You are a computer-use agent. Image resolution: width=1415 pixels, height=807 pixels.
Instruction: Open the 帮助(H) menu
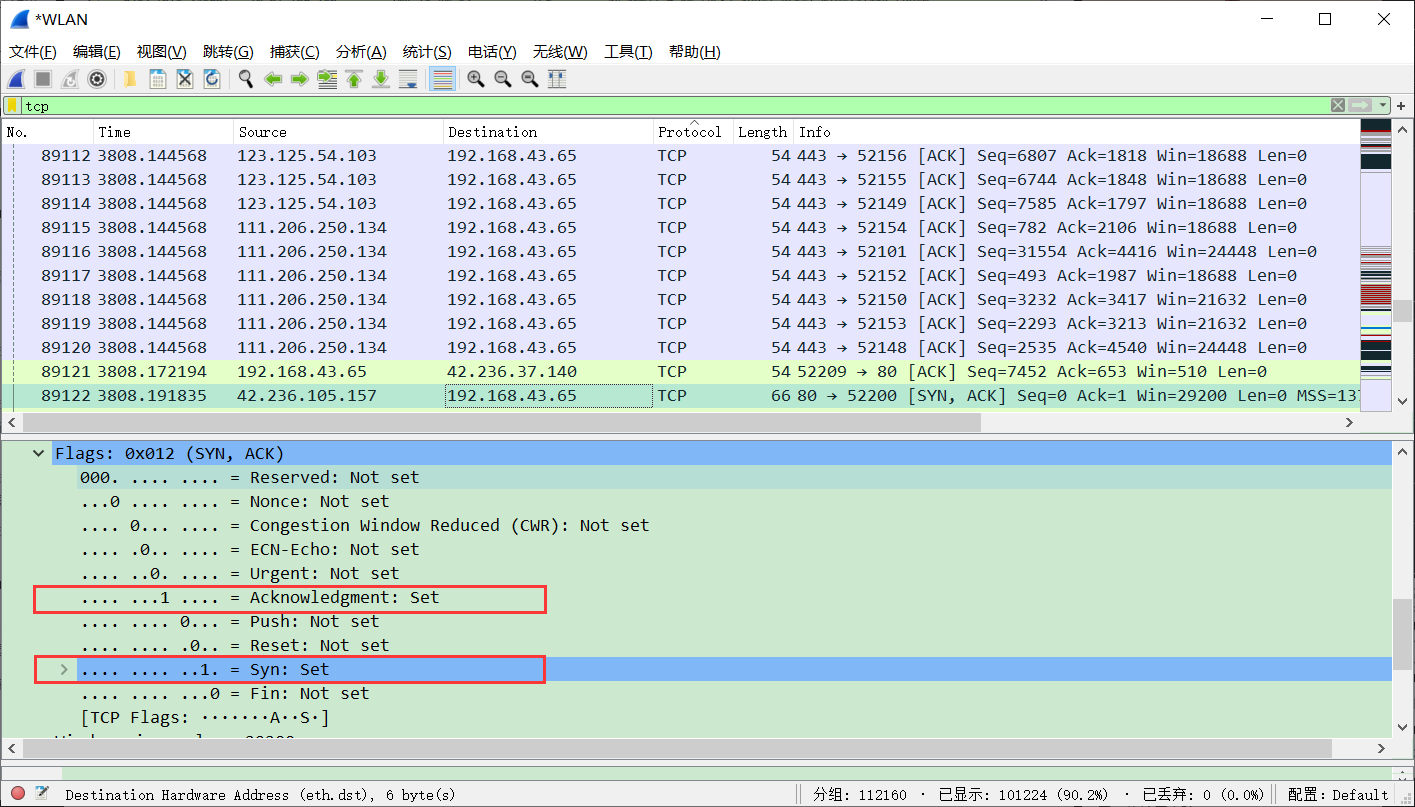point(695,52)
